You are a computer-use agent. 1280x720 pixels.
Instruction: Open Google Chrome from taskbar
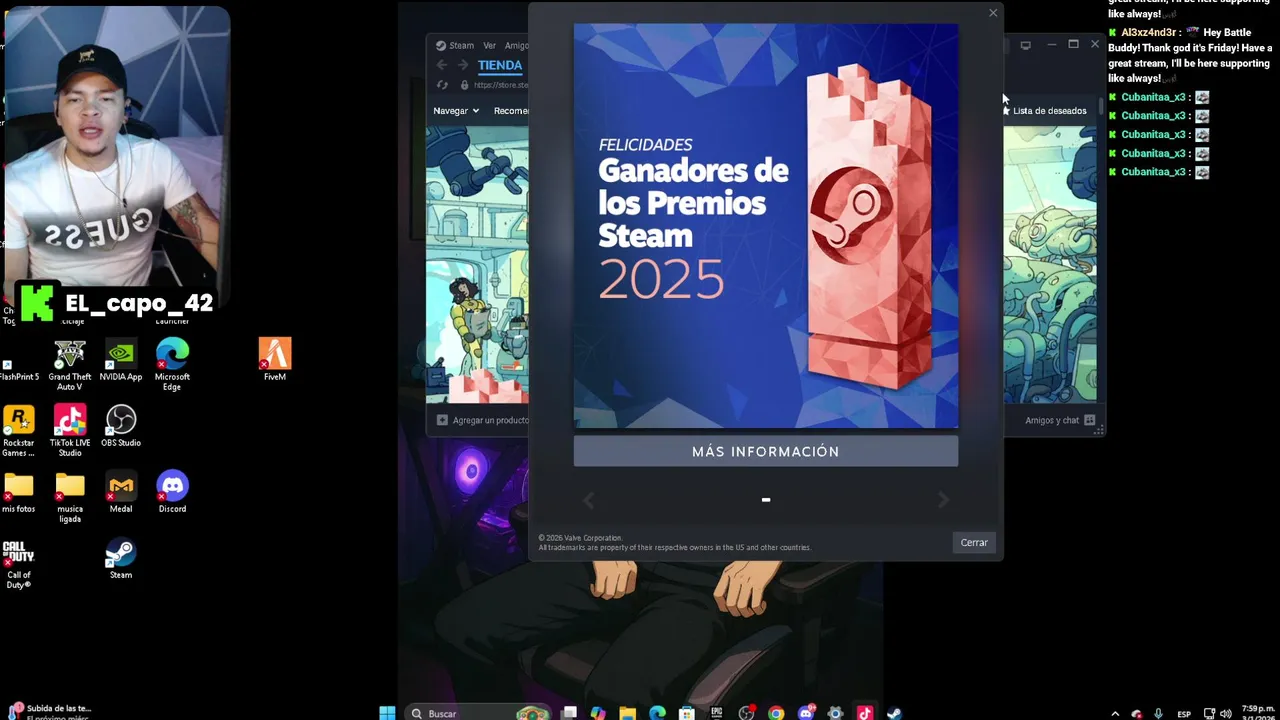(x=776, y=713)
